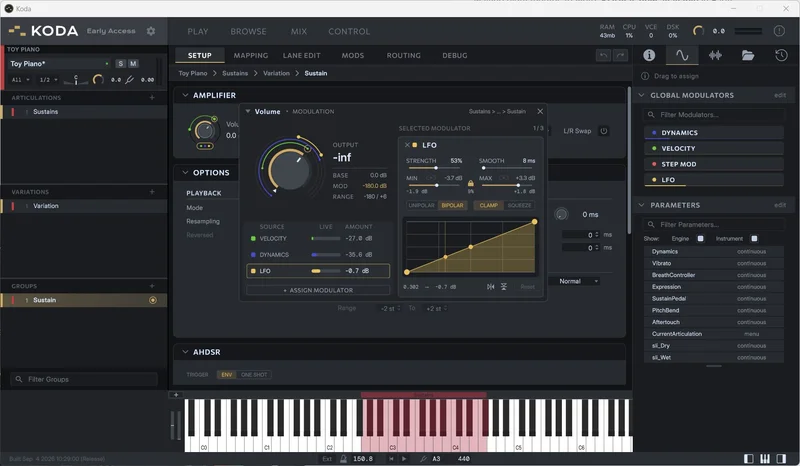Select Clamp range mode
This screenshot has width=800, height=466.
(x=488, y=205)
